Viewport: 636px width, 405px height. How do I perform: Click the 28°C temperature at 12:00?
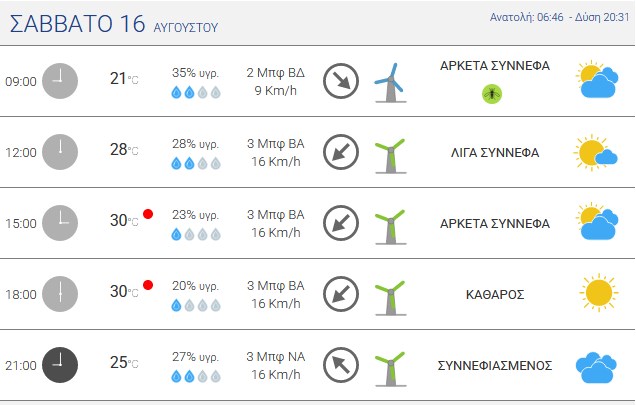click(123, 150)
